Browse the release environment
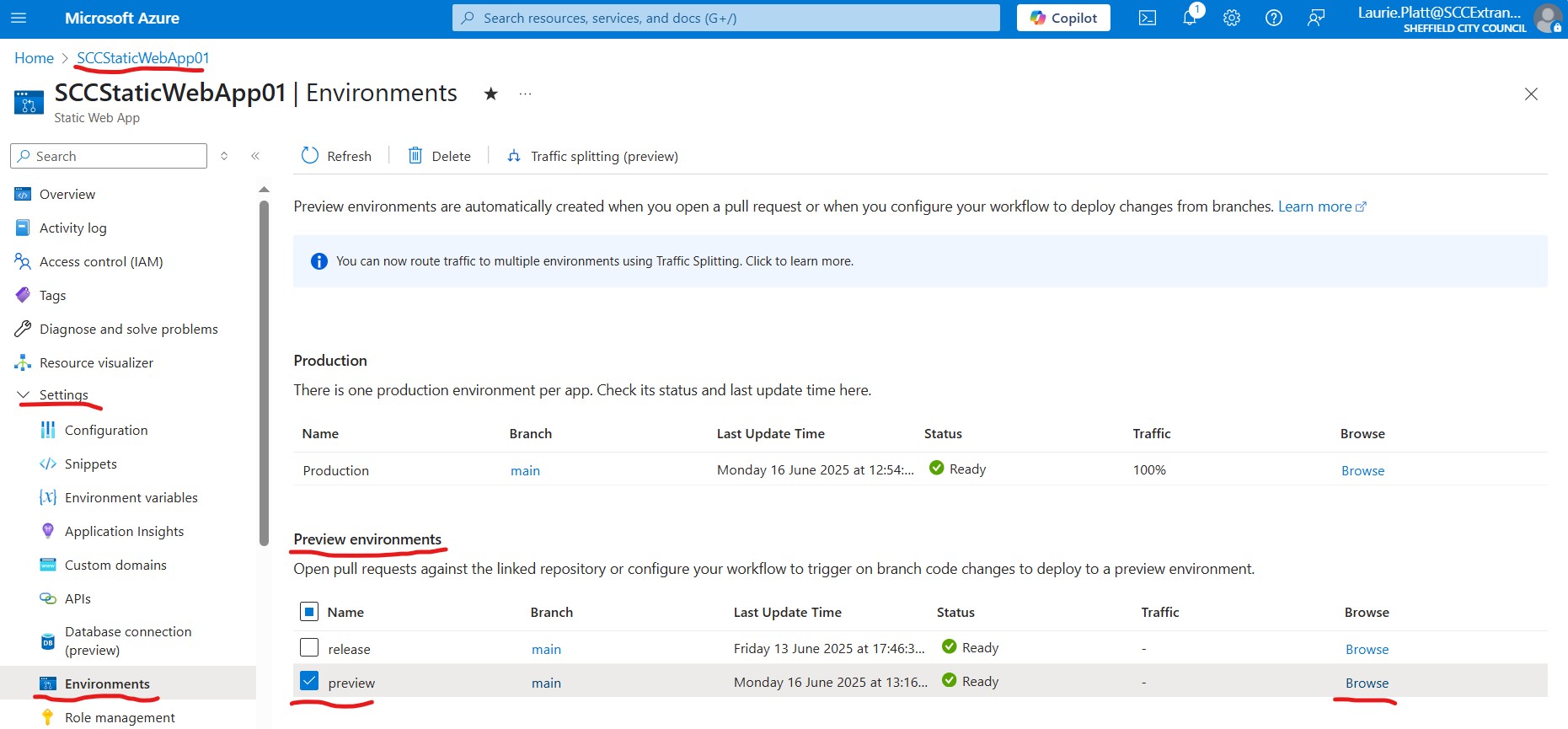Viewport: 1568px width, 729px height. [x=1367, y=649]
